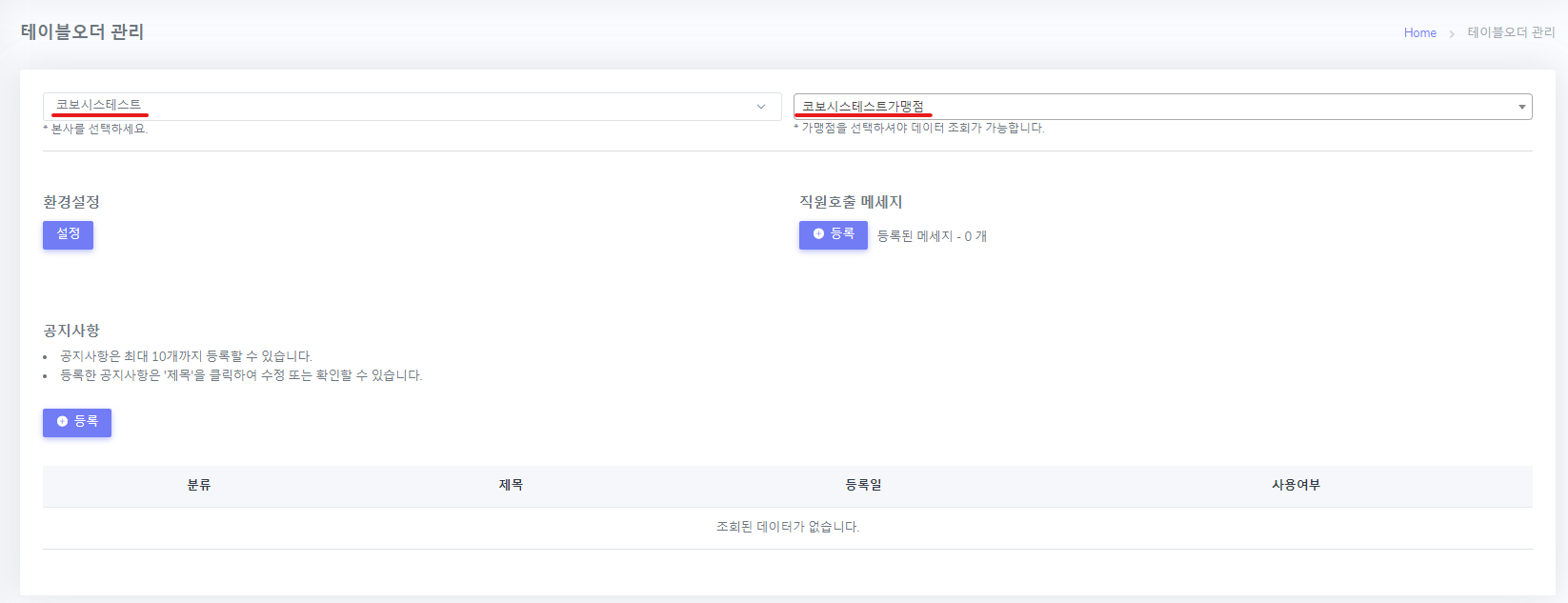Viewport: 1568px width, 603px height.
Task: Click the 테이블오더 관리 breadcrumb text
Action: (1511, 32)
